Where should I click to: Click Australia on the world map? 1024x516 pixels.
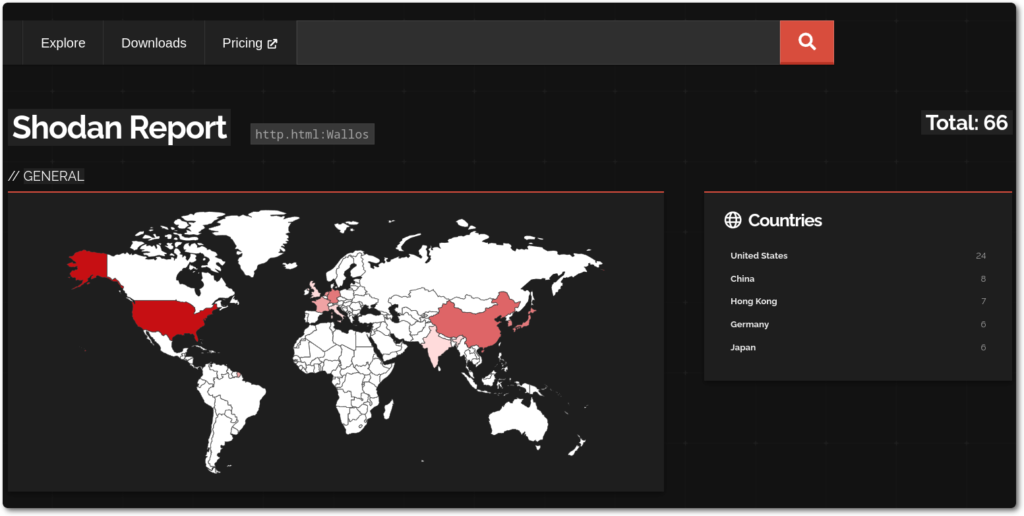point(517,420)
